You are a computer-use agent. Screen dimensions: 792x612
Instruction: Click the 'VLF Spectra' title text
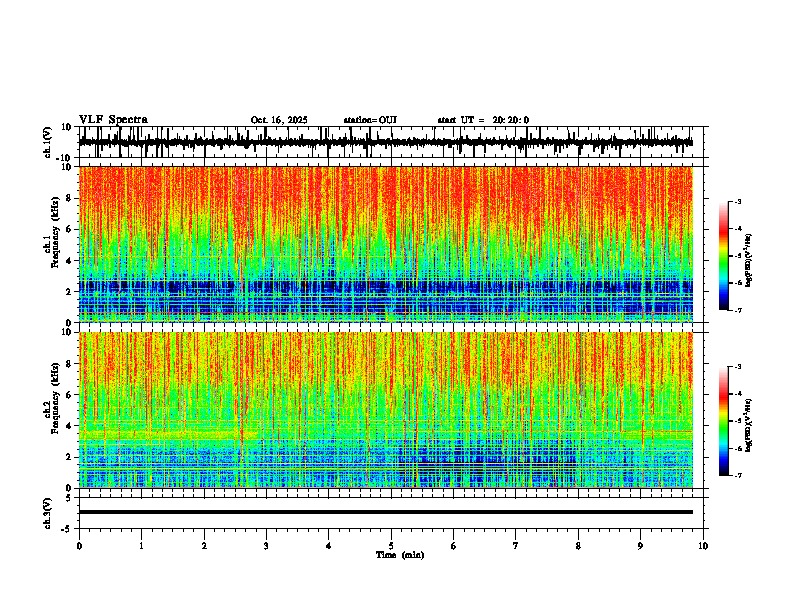(x=113, y=120)
